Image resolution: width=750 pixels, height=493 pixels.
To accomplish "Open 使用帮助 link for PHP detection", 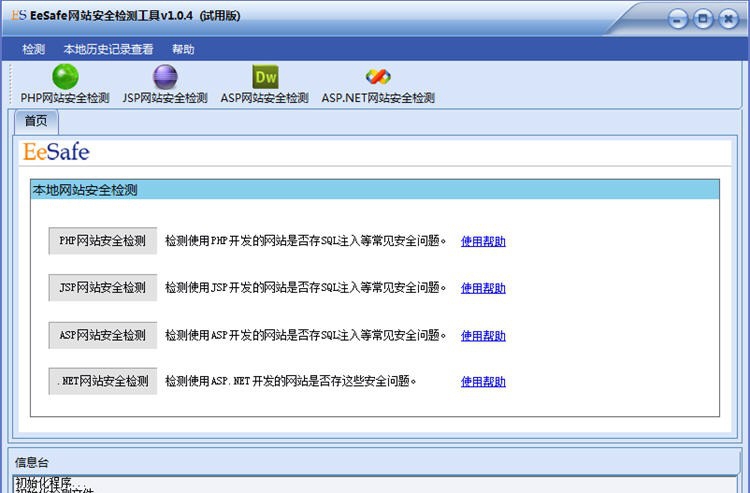I will pos(483,241).
